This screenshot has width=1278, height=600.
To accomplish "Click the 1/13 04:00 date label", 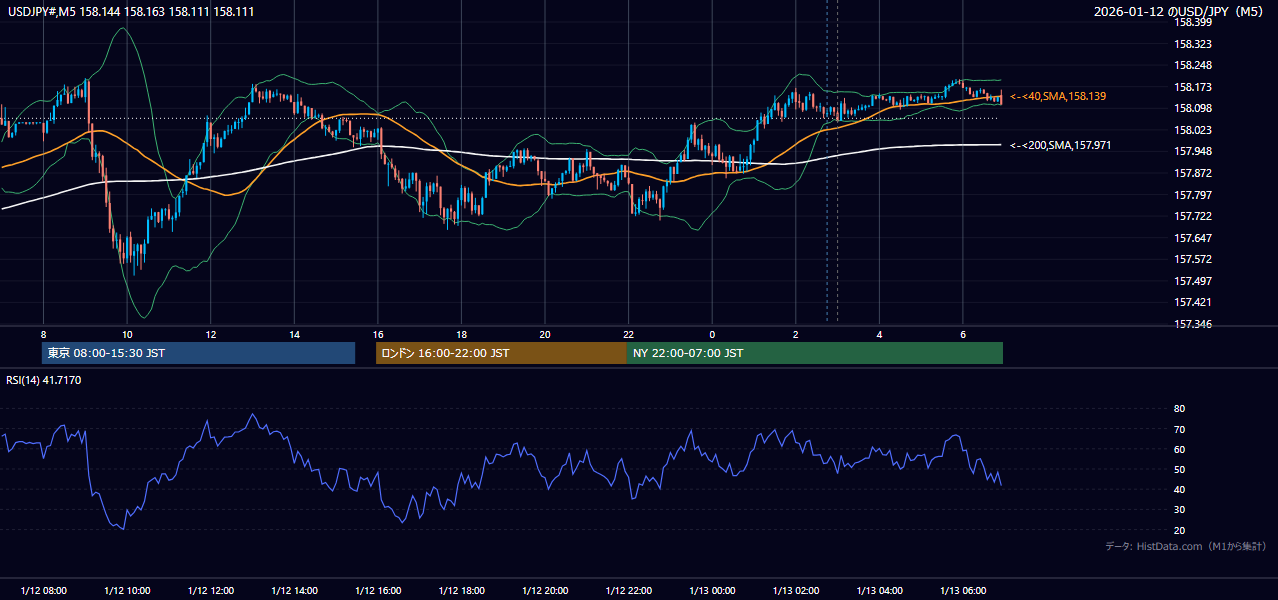I will [x=879, y=590].
